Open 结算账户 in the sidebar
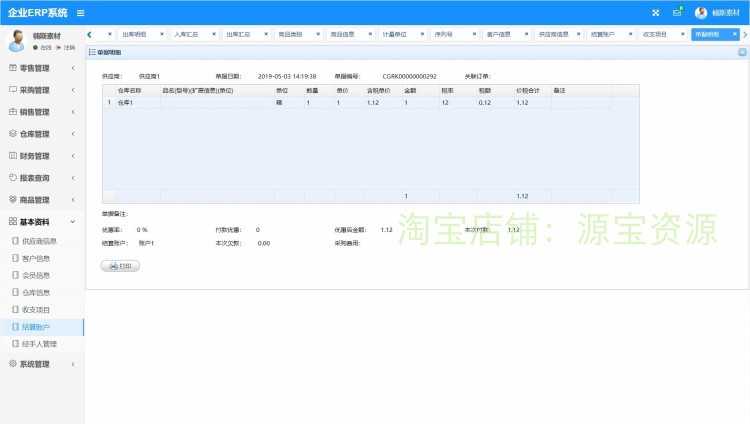Image resolution: width=750 pixels, height=424 pixels. point(36,327)
